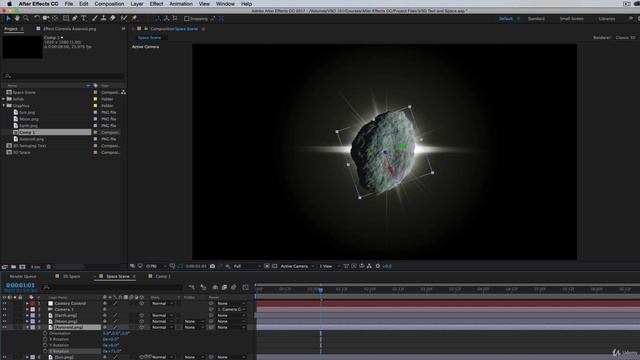Hide the Moon.png layer eye

(4, 321)
